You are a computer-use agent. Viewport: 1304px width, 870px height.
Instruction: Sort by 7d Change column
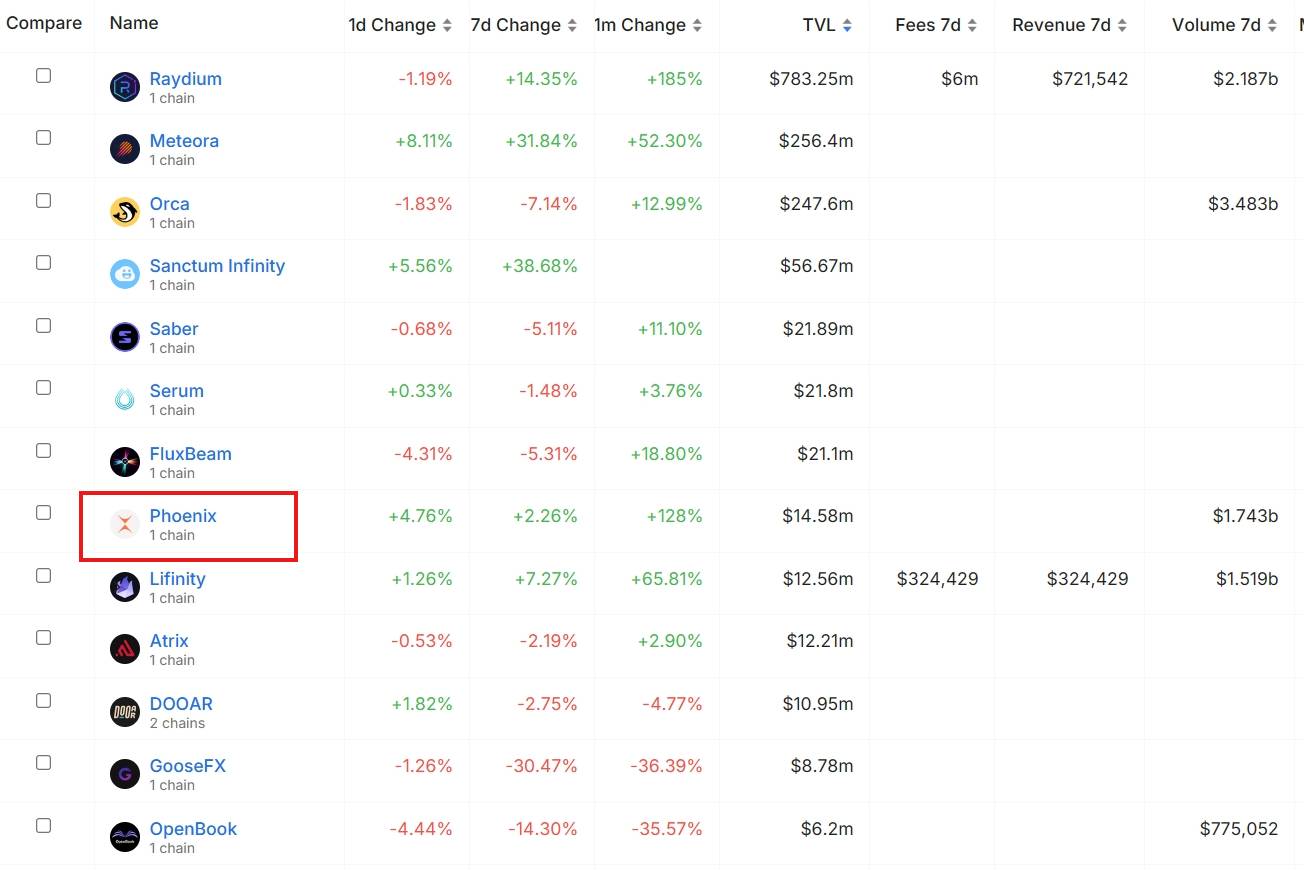point(524,25)
